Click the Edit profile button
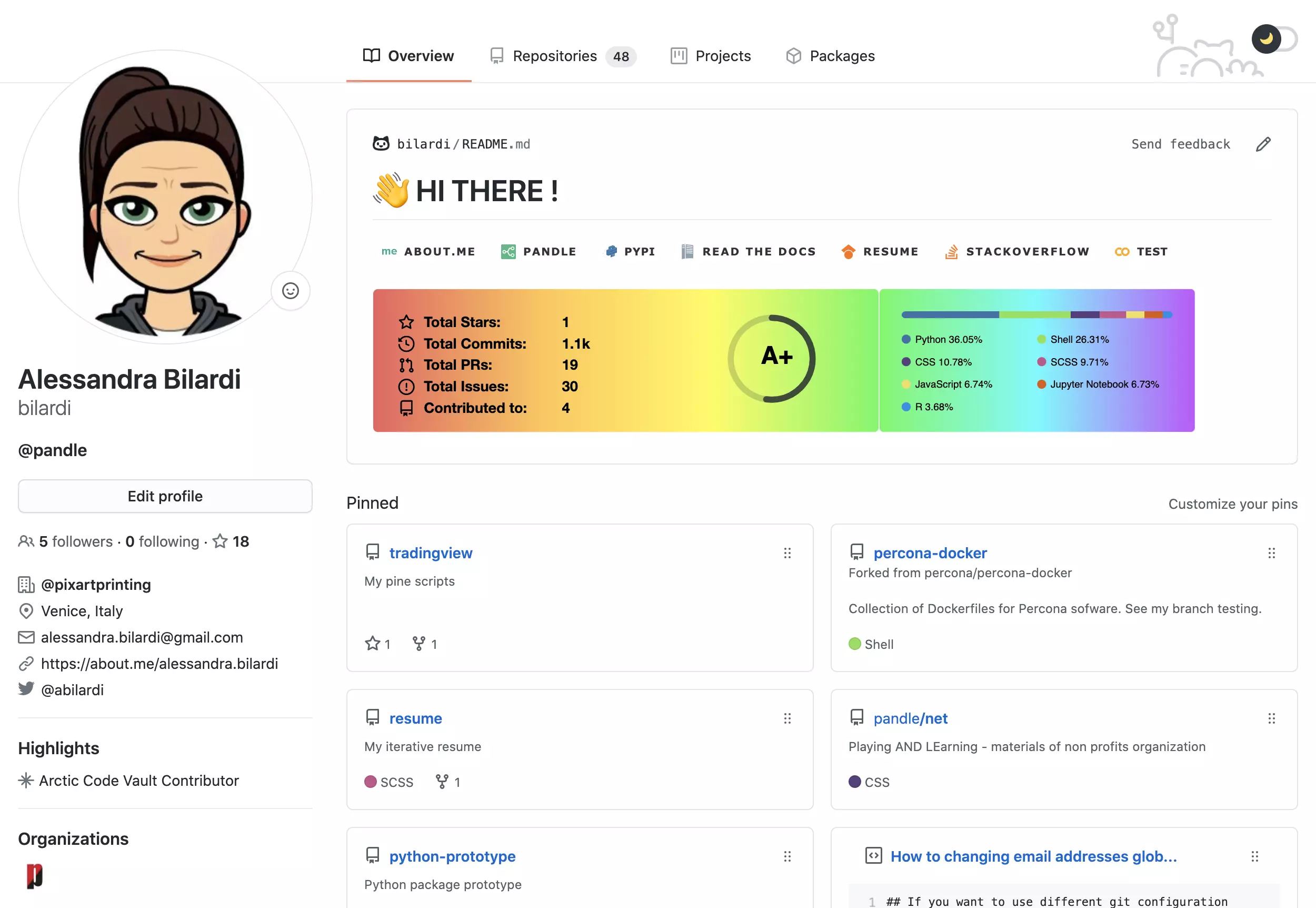1316x908 pixels. [165, 496]
